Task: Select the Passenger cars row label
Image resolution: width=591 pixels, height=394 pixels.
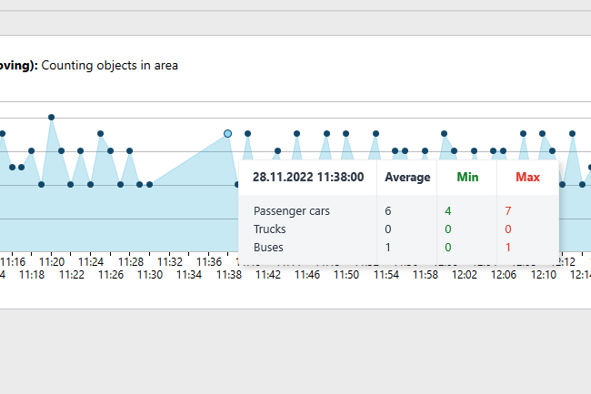Action: [291, 211]
